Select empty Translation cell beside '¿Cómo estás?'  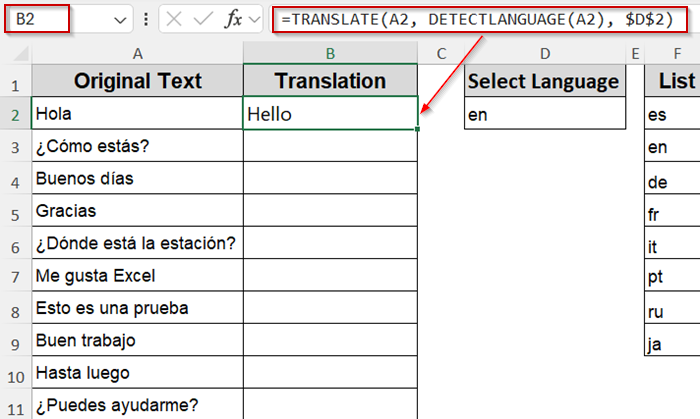pos(330,146)
